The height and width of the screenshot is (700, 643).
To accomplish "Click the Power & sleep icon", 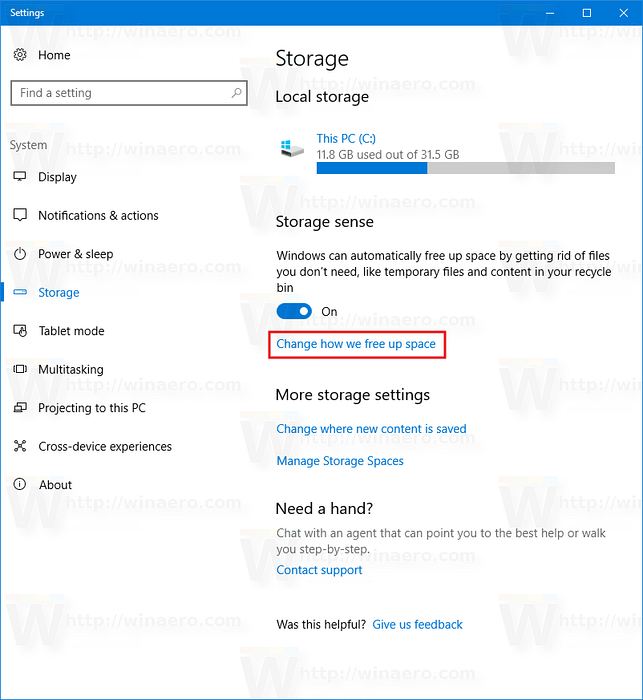I will (20, 254).
